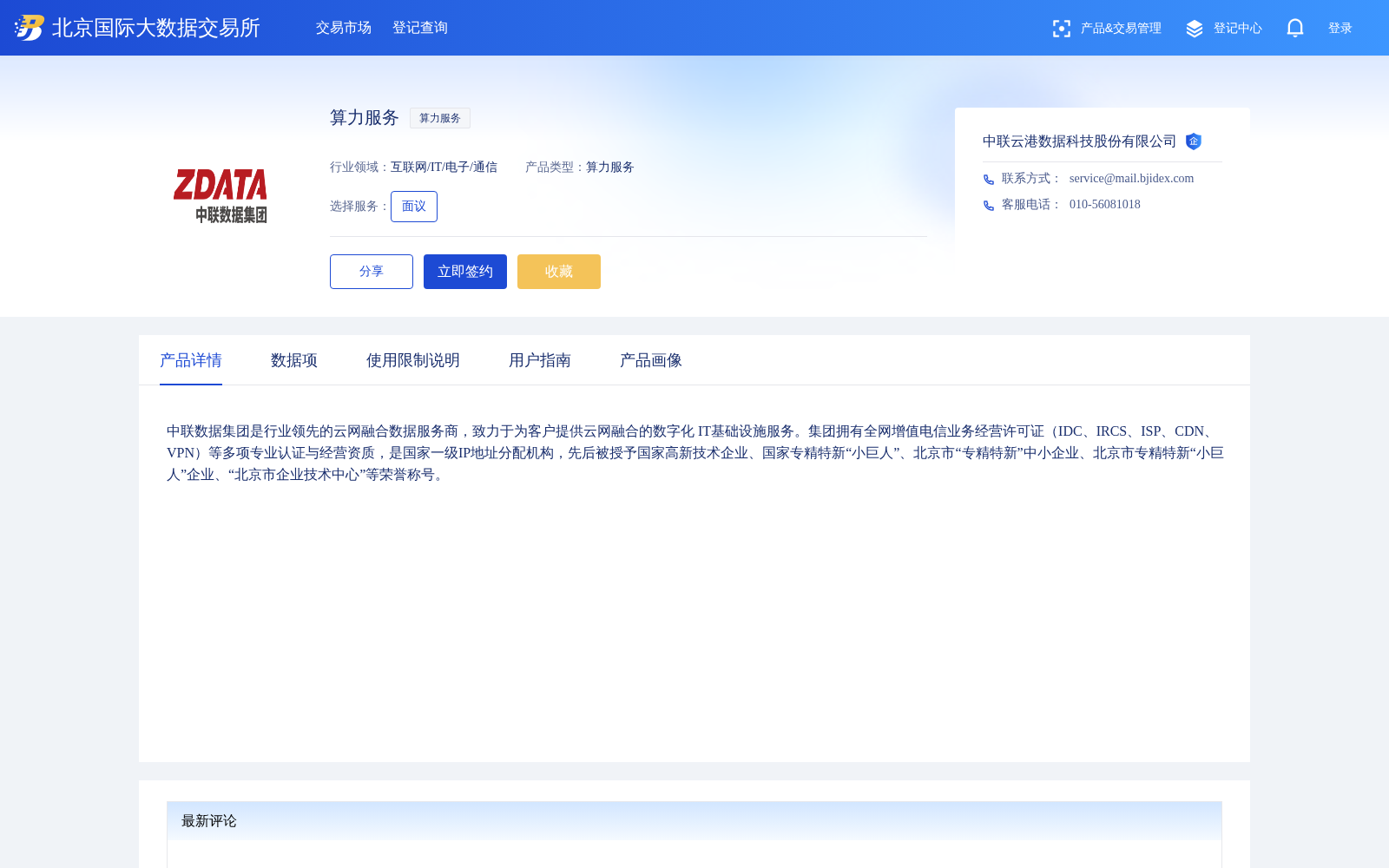Click email service@mail.bjidex.com
1389x868 pixels.
click(1131, 178)
